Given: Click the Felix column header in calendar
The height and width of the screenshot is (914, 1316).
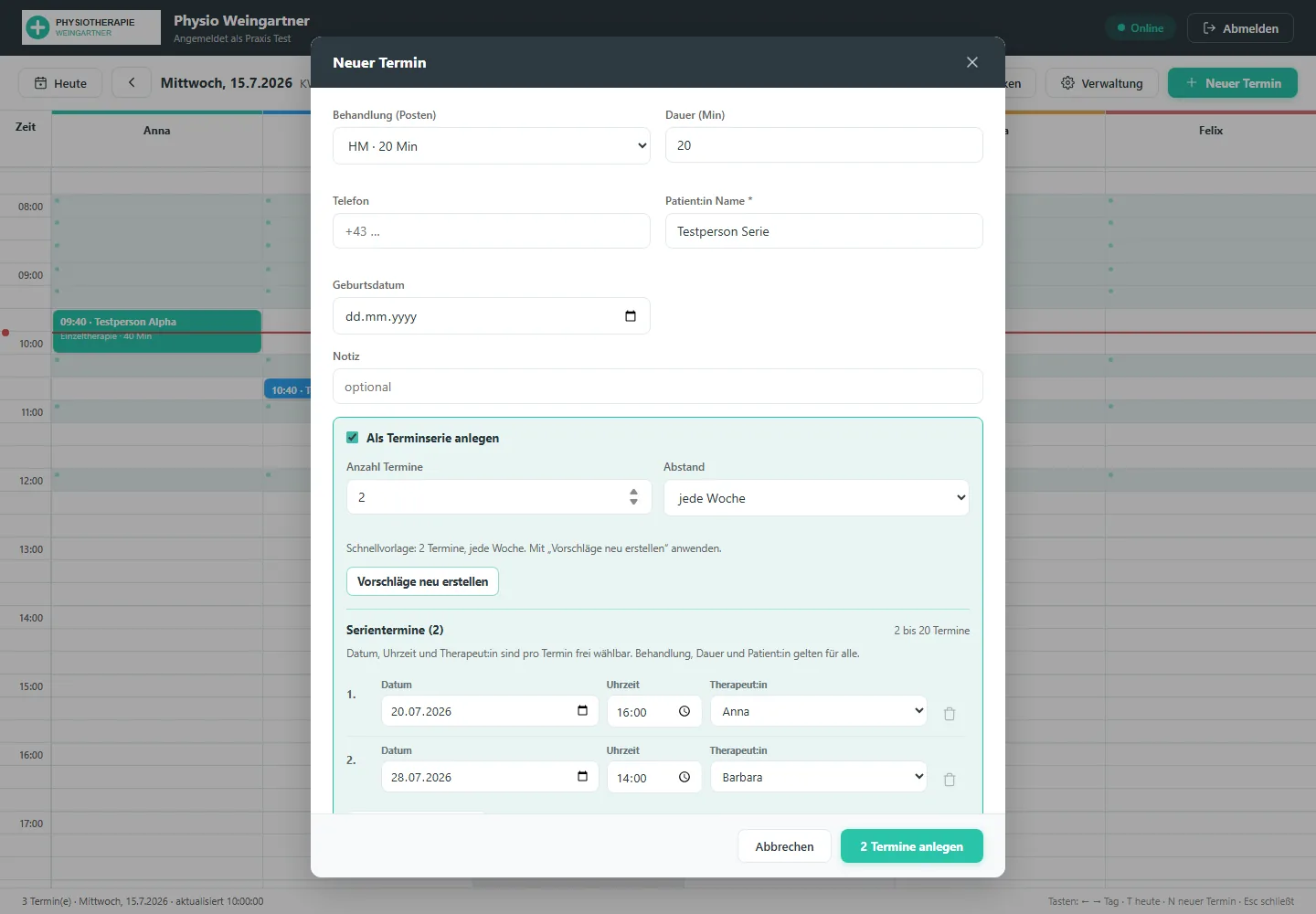Looking at the screenshot, I should [1211, 131].
